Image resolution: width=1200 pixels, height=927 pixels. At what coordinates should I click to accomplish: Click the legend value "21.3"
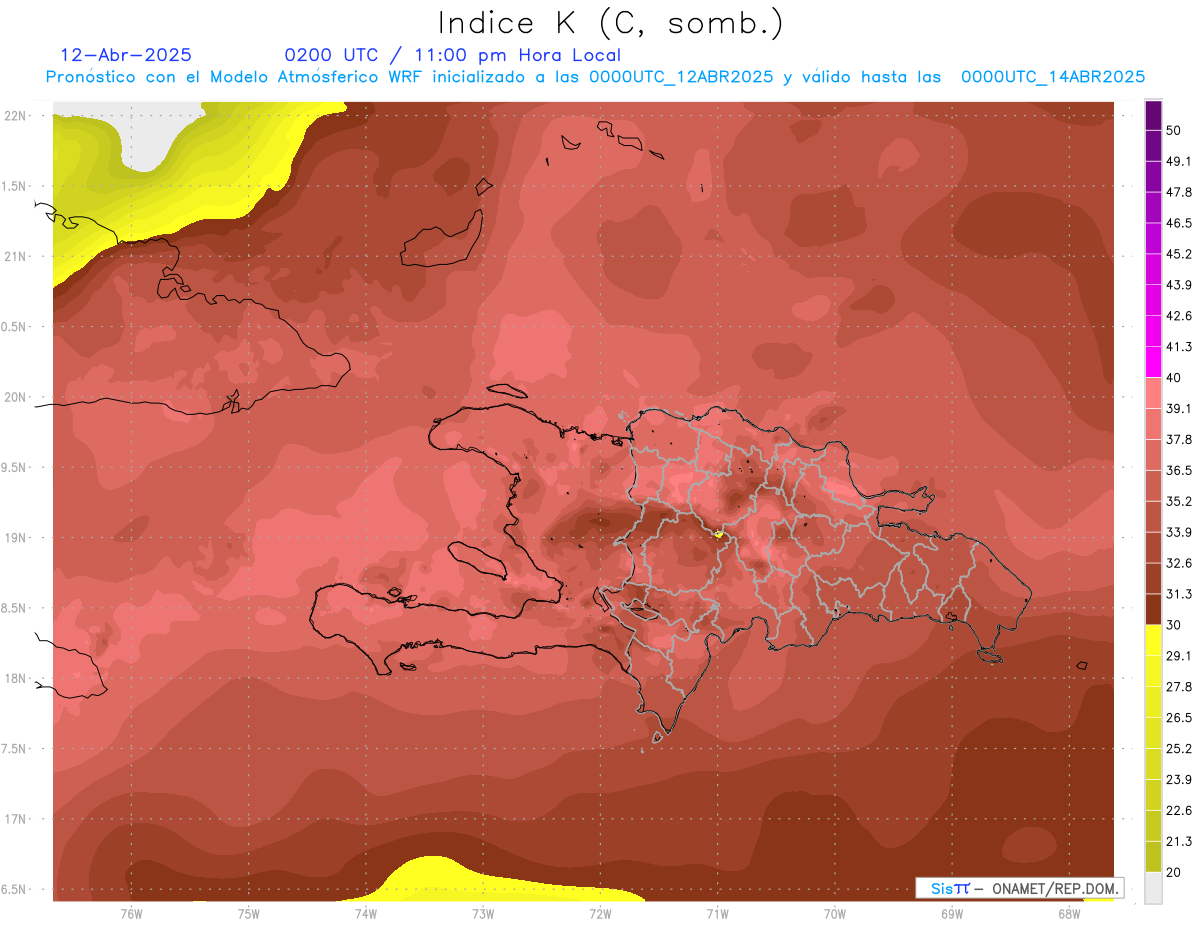click(x=1179, y=842)
